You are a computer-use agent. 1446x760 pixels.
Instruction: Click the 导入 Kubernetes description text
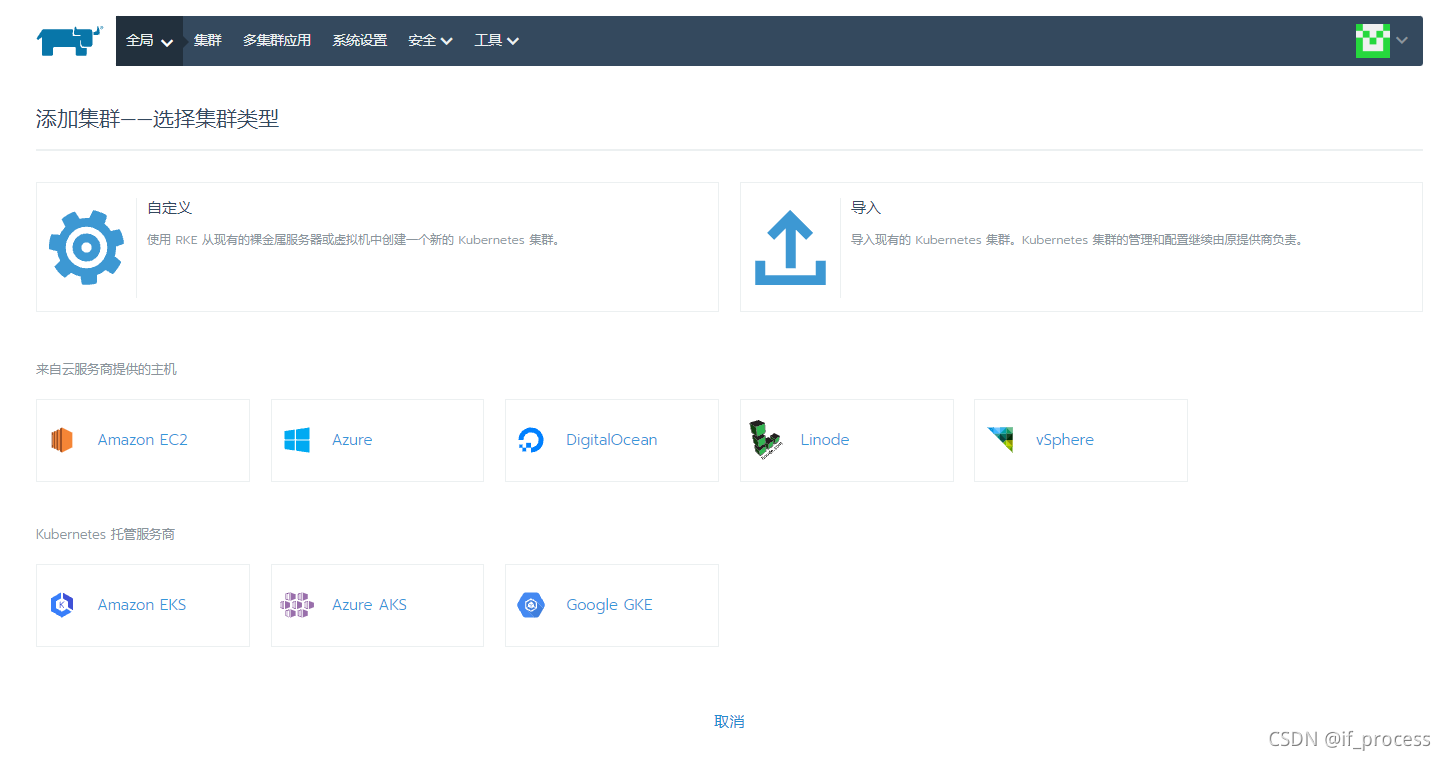(1078, 240)
